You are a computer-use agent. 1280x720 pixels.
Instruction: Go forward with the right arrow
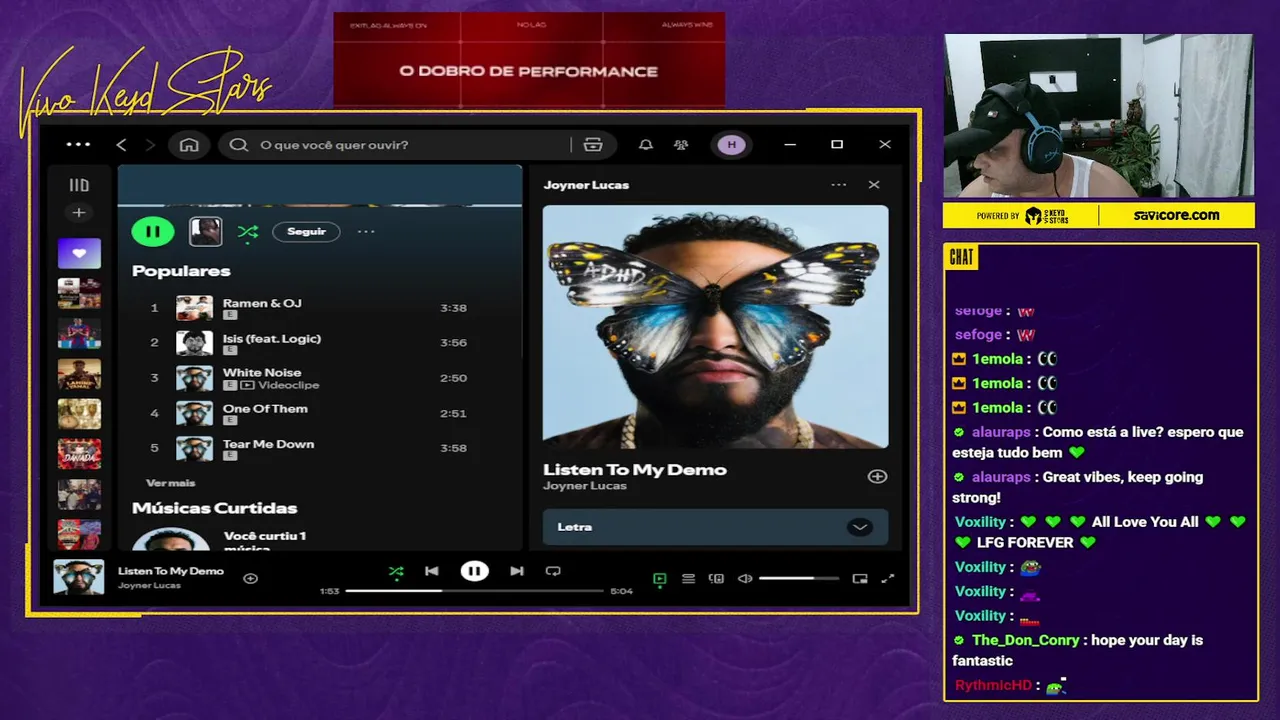(151, 145)
